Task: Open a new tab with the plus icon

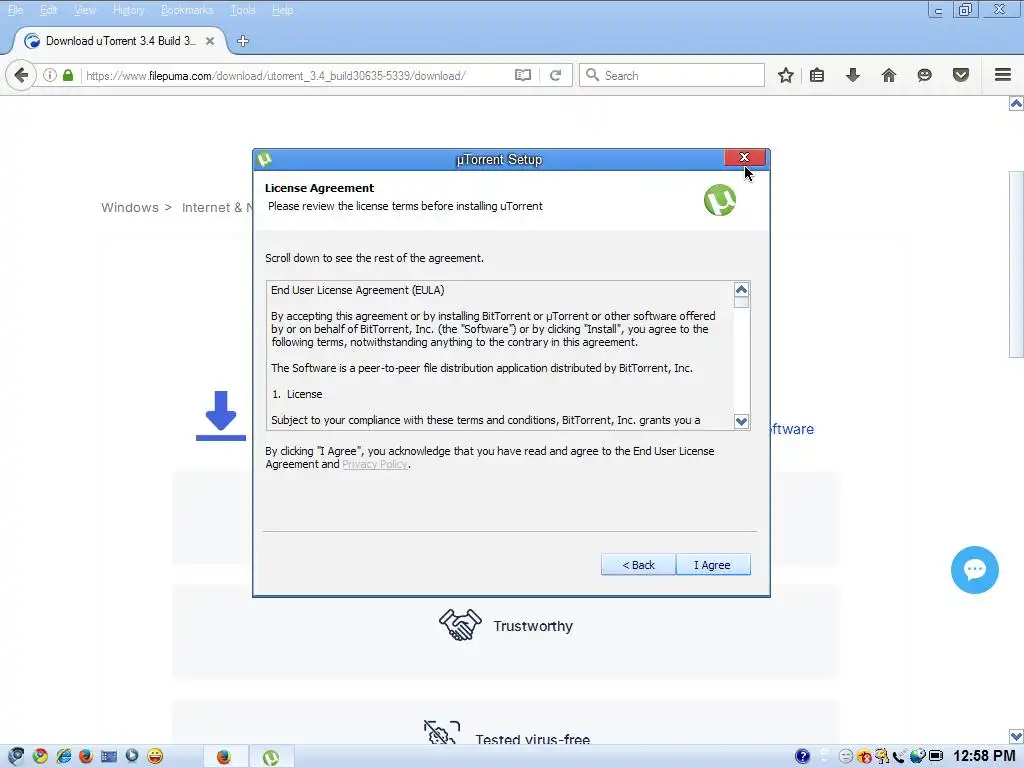Action: coord(243,41)
